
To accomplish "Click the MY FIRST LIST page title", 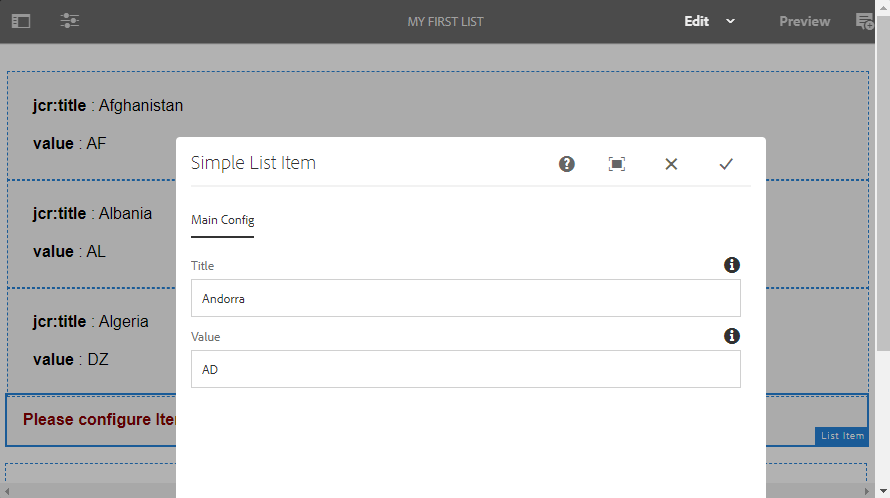I will [x=446, y=22].
